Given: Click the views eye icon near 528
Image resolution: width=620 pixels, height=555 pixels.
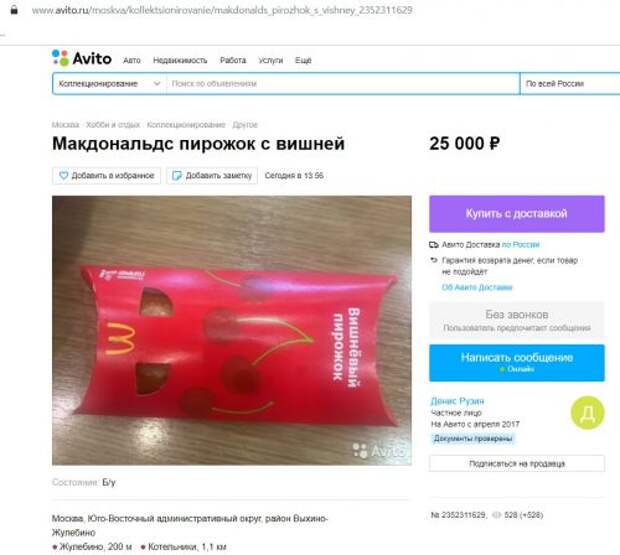Looking at the screenshot, I should (x=497, y=515).
